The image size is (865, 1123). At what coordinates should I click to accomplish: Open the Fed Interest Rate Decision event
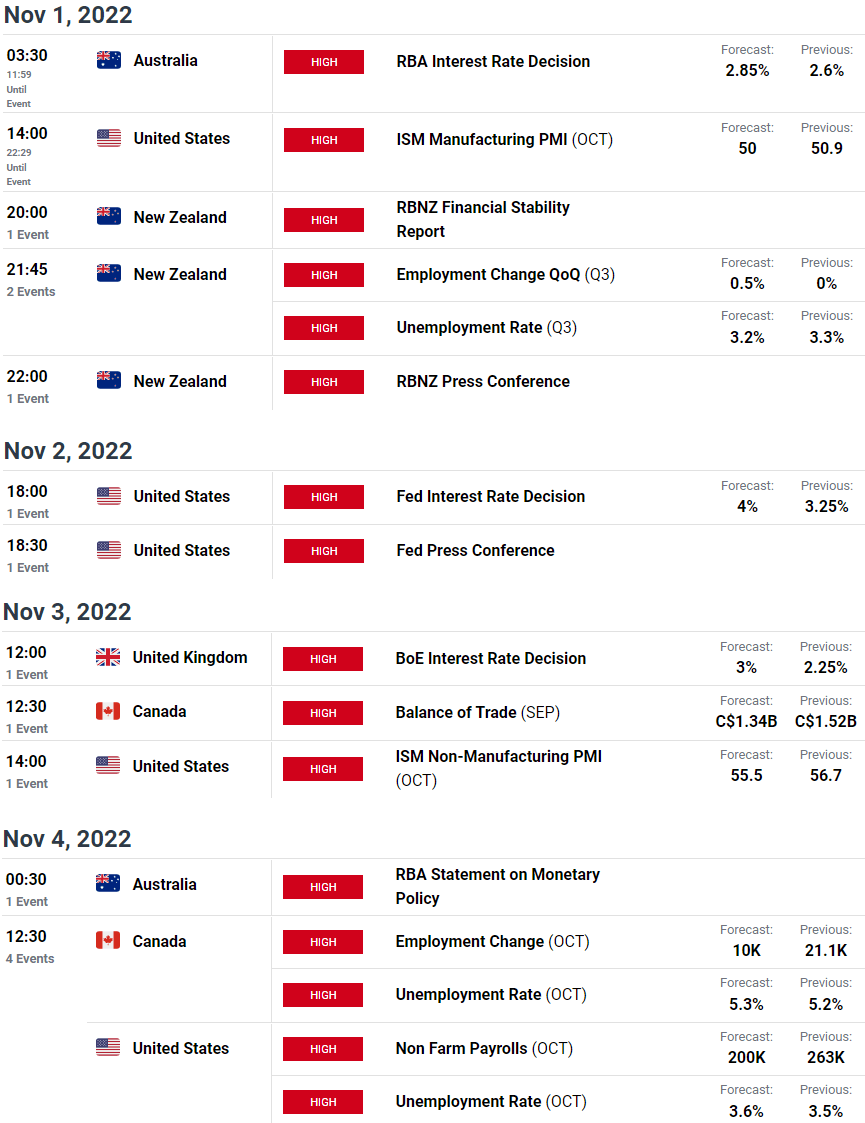click(x=491, y=496)
